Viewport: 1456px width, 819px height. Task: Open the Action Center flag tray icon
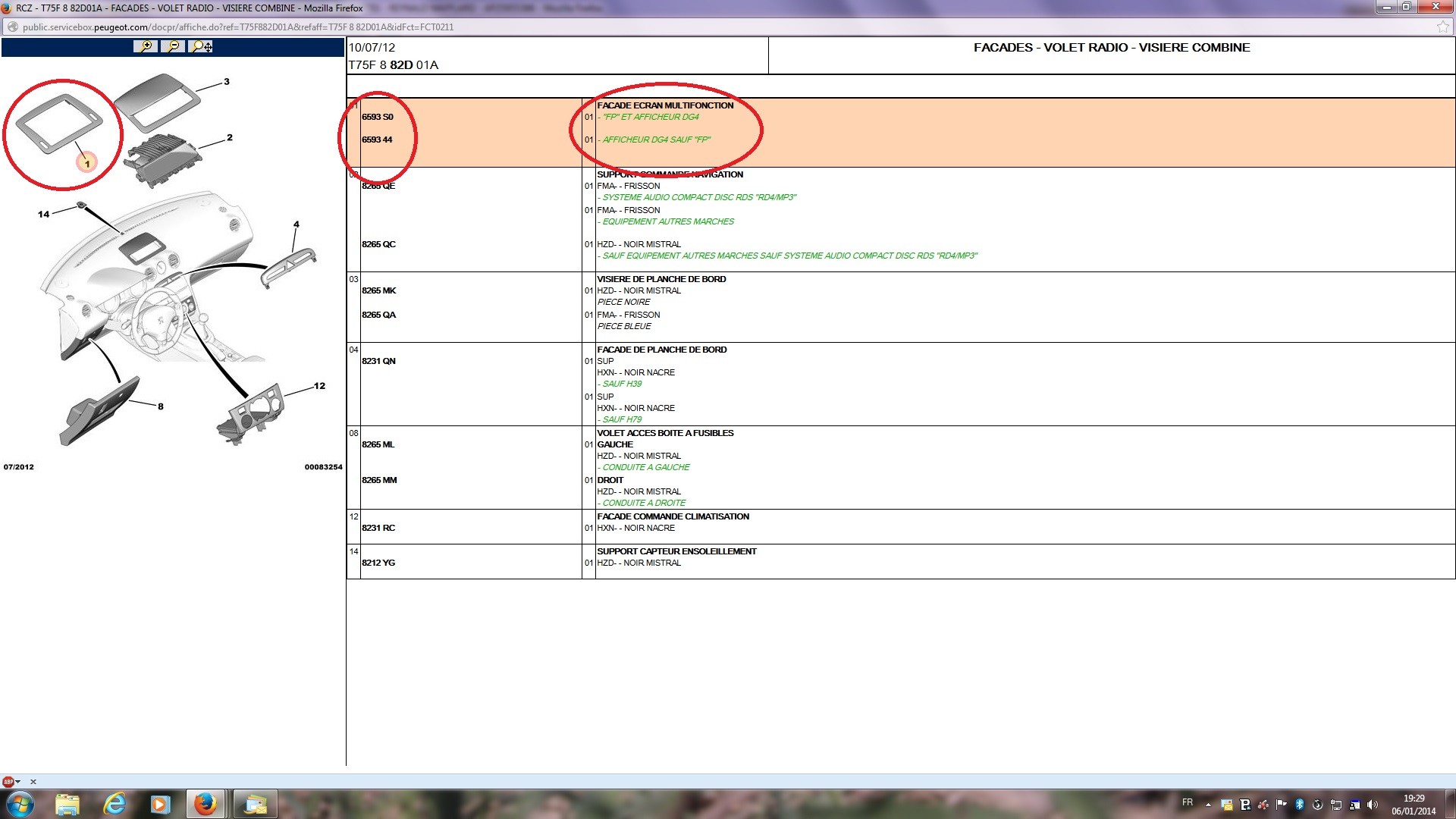point(1281,805)
